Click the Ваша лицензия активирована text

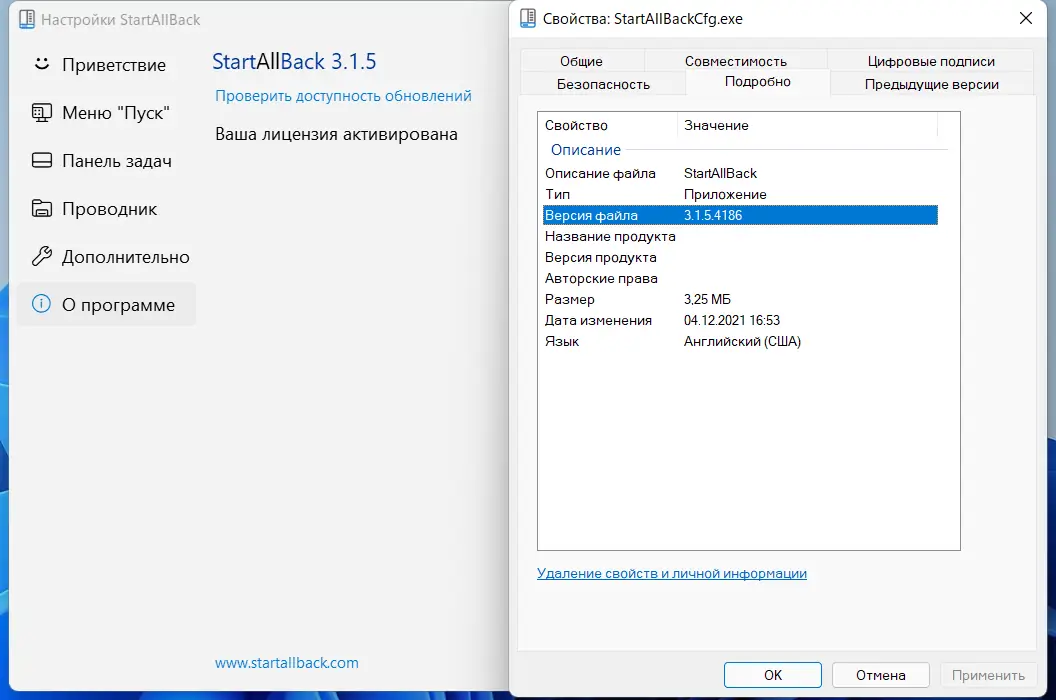pos(336,134)
